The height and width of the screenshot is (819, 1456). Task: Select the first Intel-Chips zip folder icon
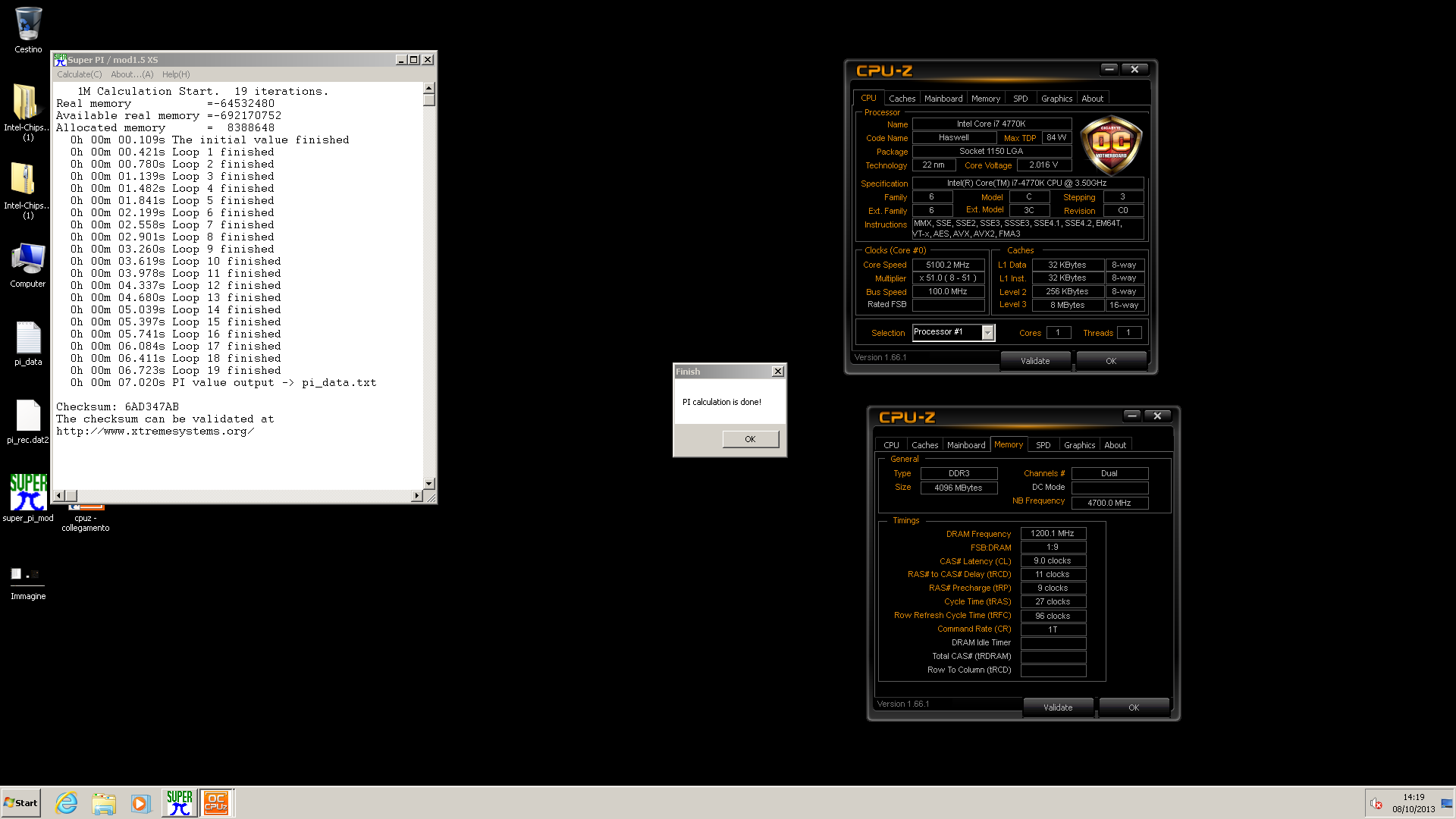click(x=28, y=111)
